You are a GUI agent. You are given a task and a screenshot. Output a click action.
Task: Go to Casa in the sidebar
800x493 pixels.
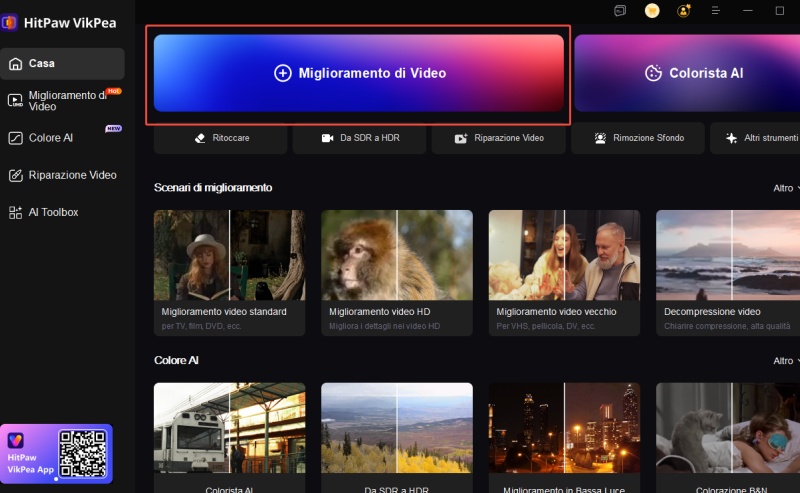coord(62,63)
